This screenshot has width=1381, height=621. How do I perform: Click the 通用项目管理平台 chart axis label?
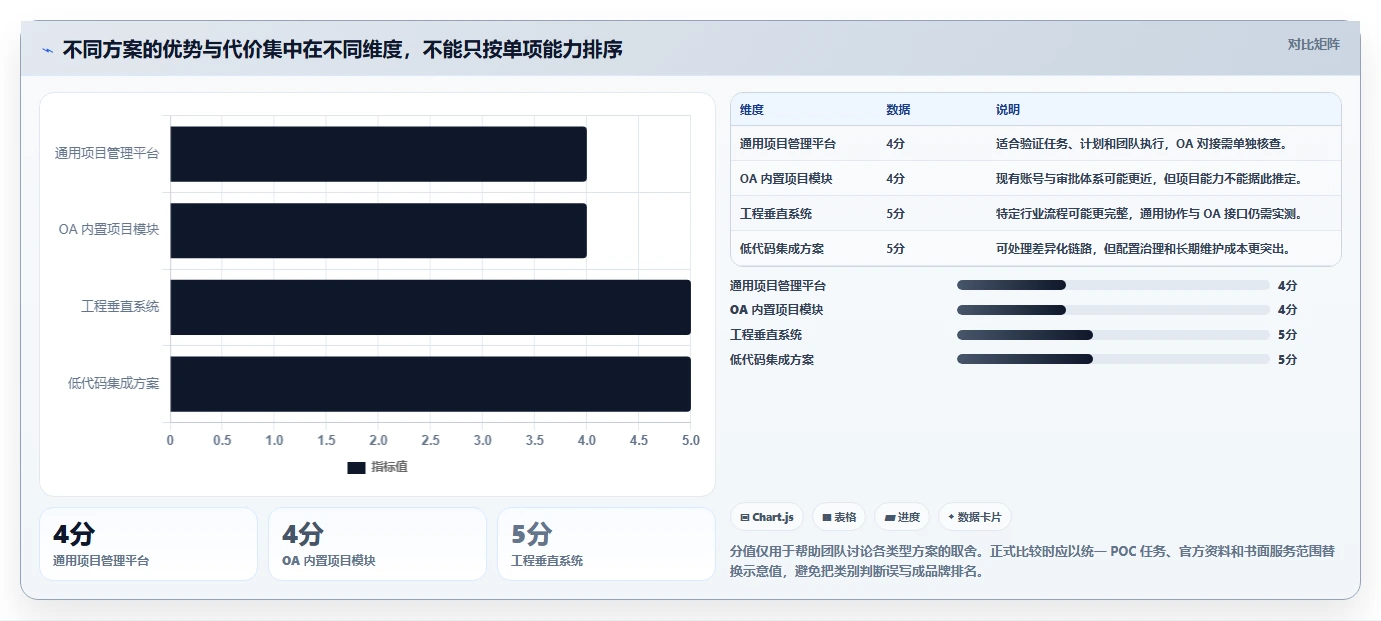[107, 154]
